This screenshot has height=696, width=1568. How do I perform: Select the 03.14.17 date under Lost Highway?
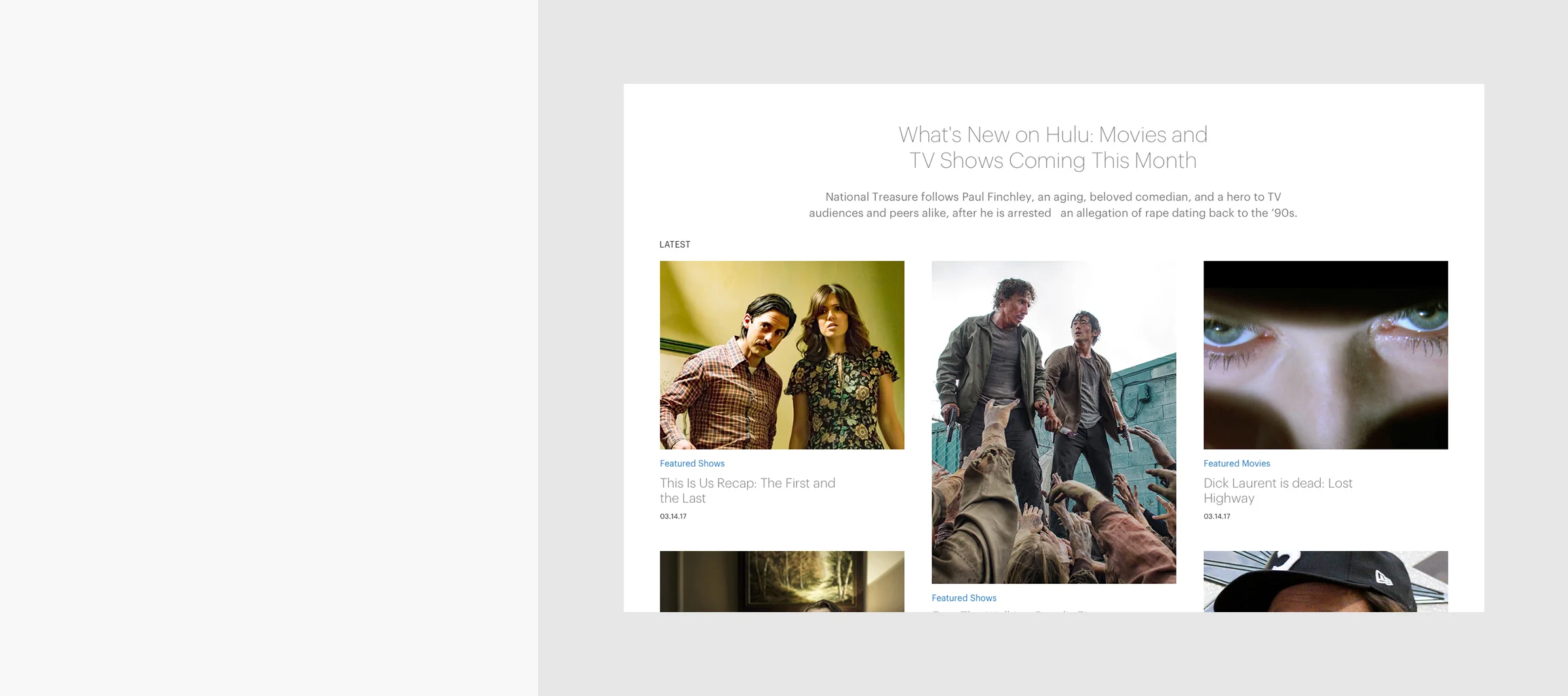1217,516
